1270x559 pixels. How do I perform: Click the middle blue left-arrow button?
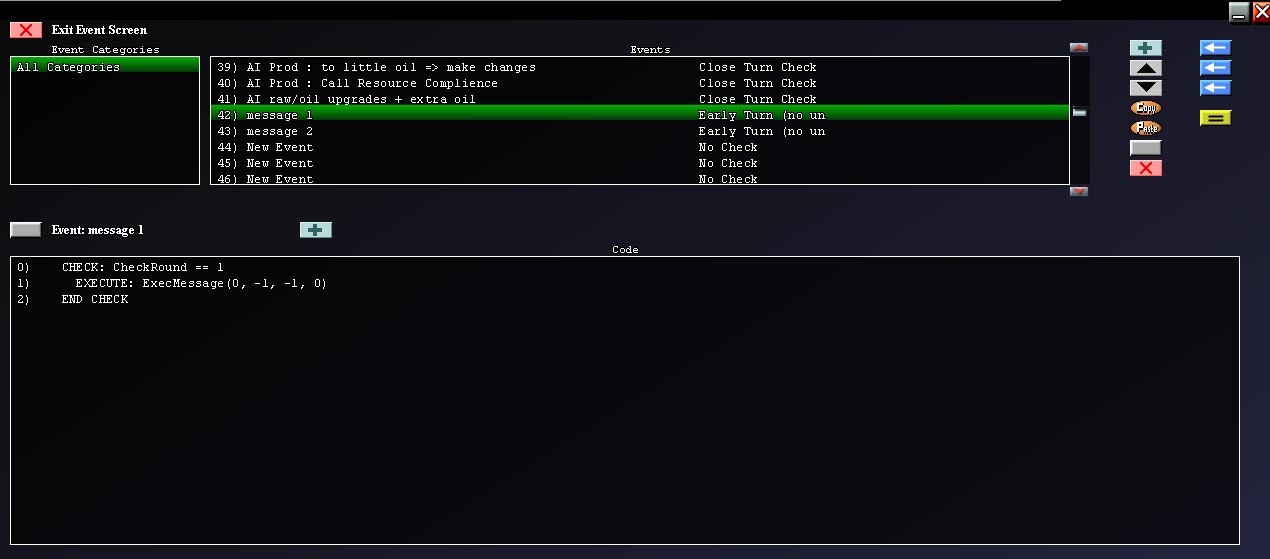1216,68
